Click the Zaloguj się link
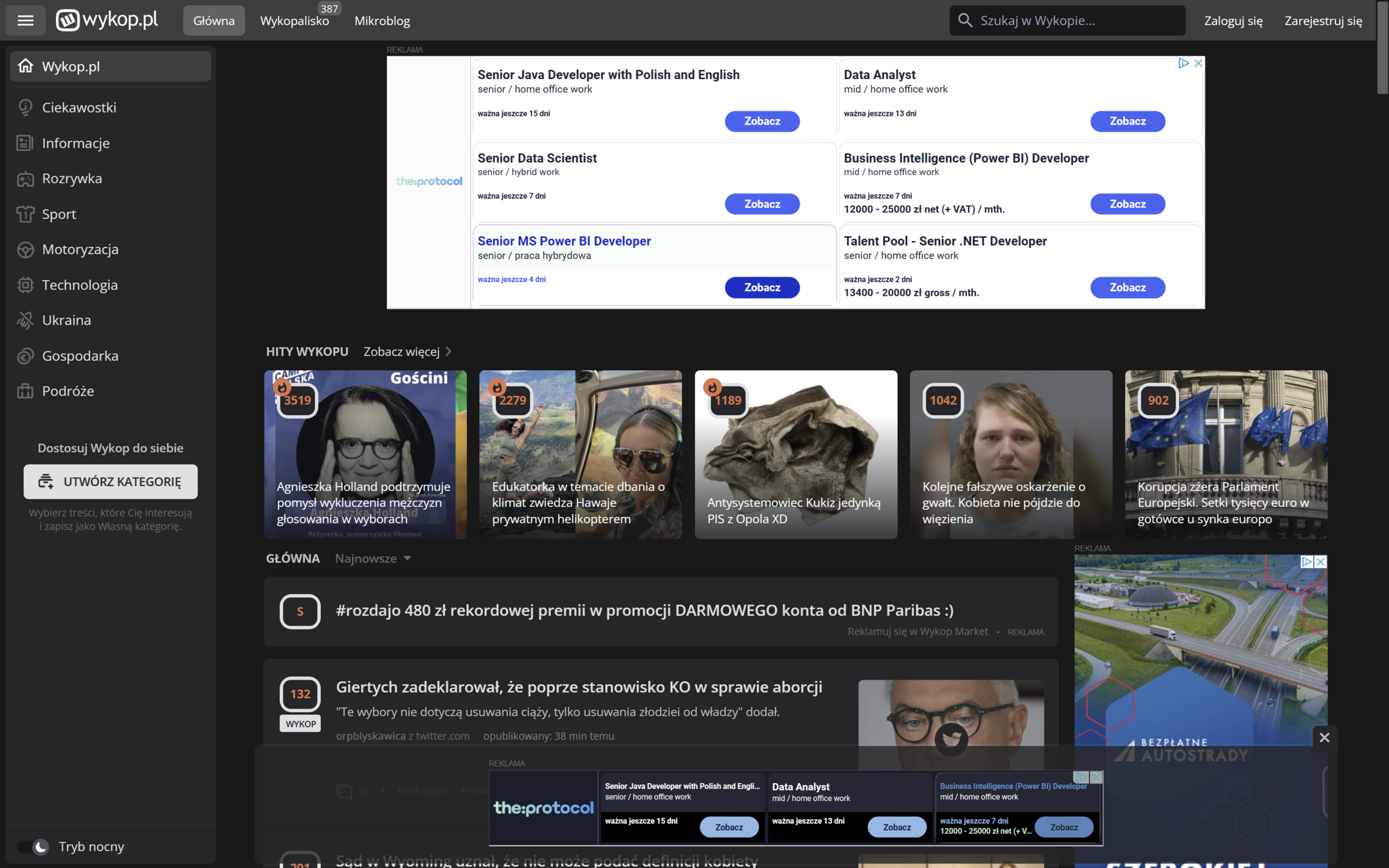1389x868 pixels. [1233, 21]
